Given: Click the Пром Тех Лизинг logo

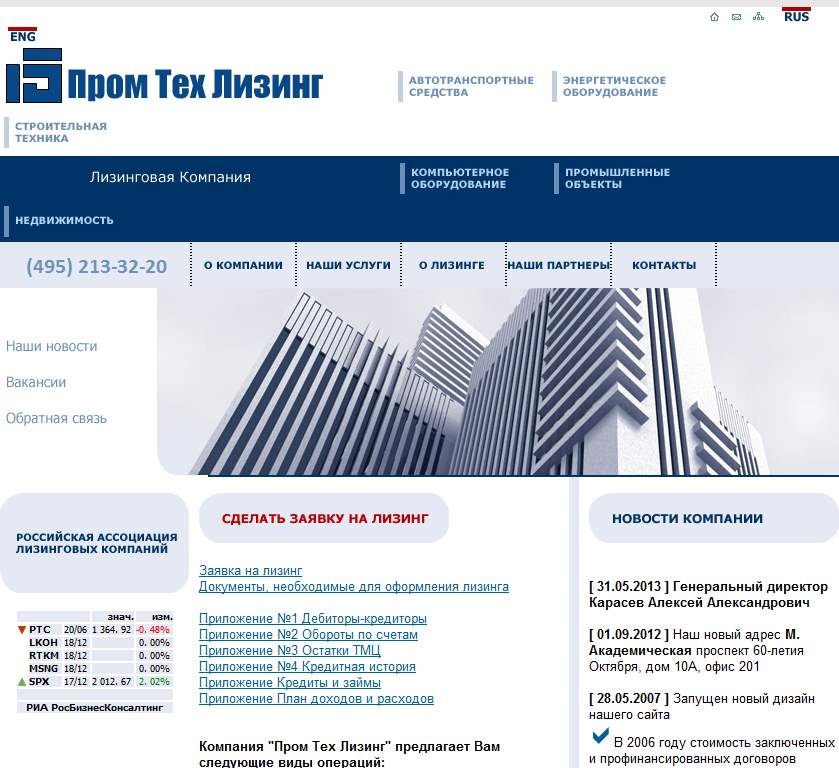Looking at the screenshot, I should point(165,76).
